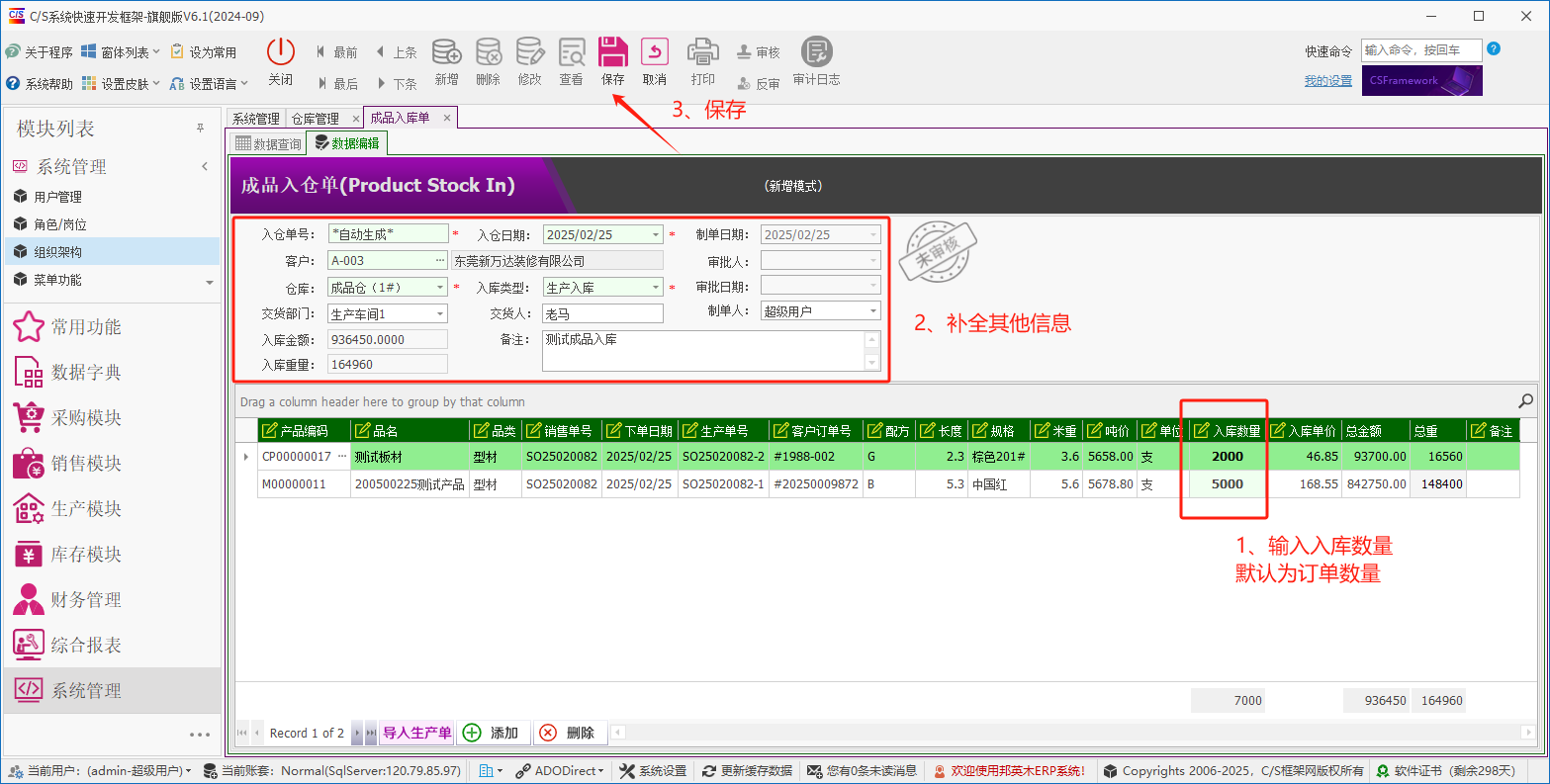The image size is (1550, 784).
Task: Open About program (关于程序)
Action: (x=40, y=52)
